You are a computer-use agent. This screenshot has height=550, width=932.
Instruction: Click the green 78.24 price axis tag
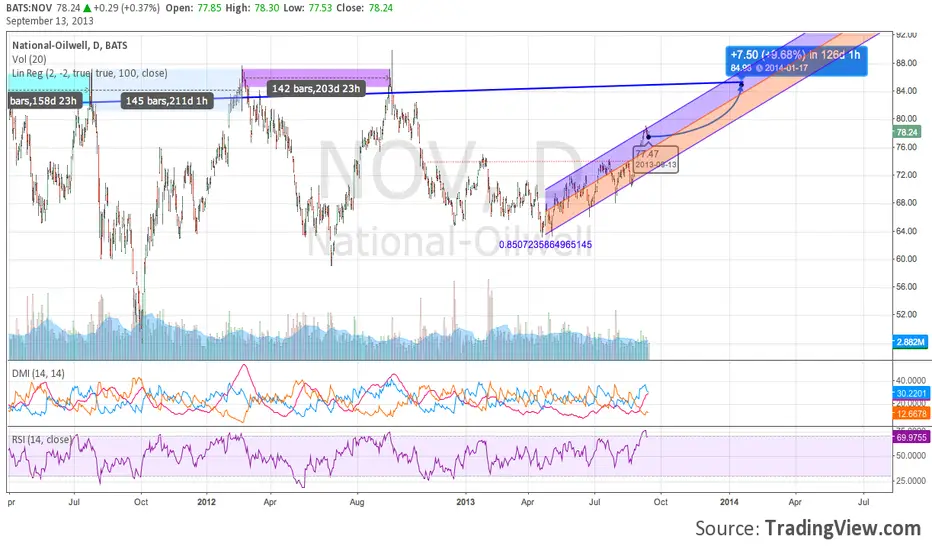[907, 132]
